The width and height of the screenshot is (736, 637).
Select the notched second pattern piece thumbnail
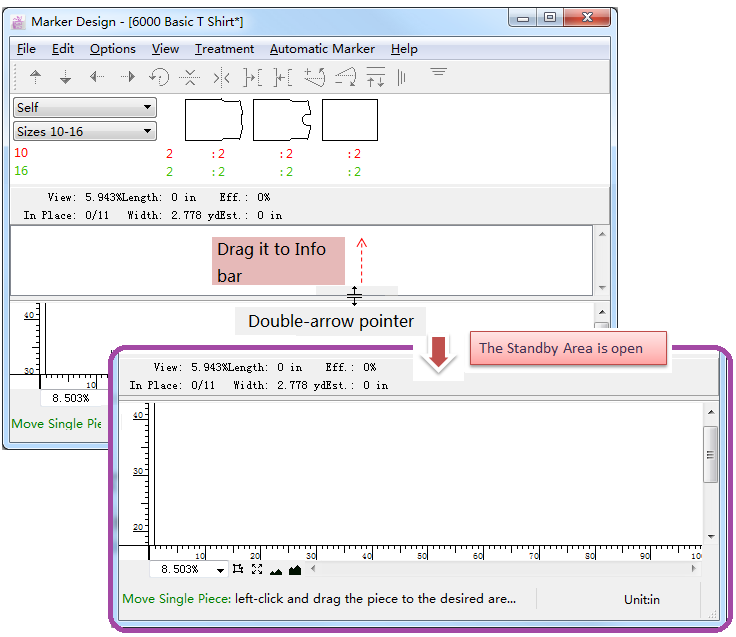tap(283, 120)
